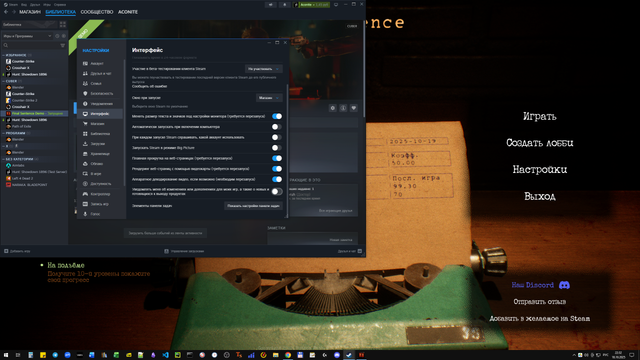The width and height of the screenshot is (640, 360).
Task: Toggle notify about game updates switch
Action: pos(277,191)
